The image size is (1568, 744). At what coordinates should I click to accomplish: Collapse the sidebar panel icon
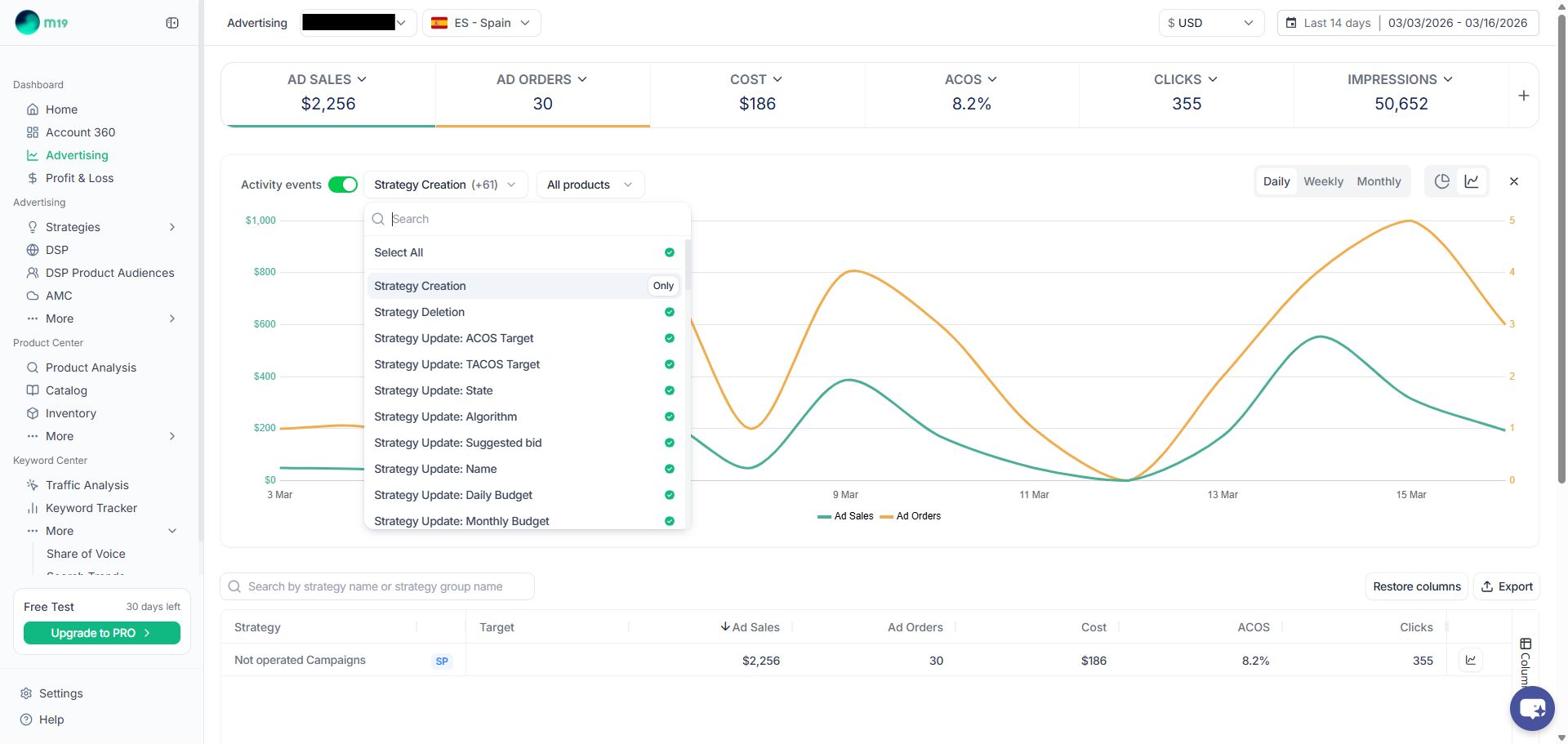point(172,23)
